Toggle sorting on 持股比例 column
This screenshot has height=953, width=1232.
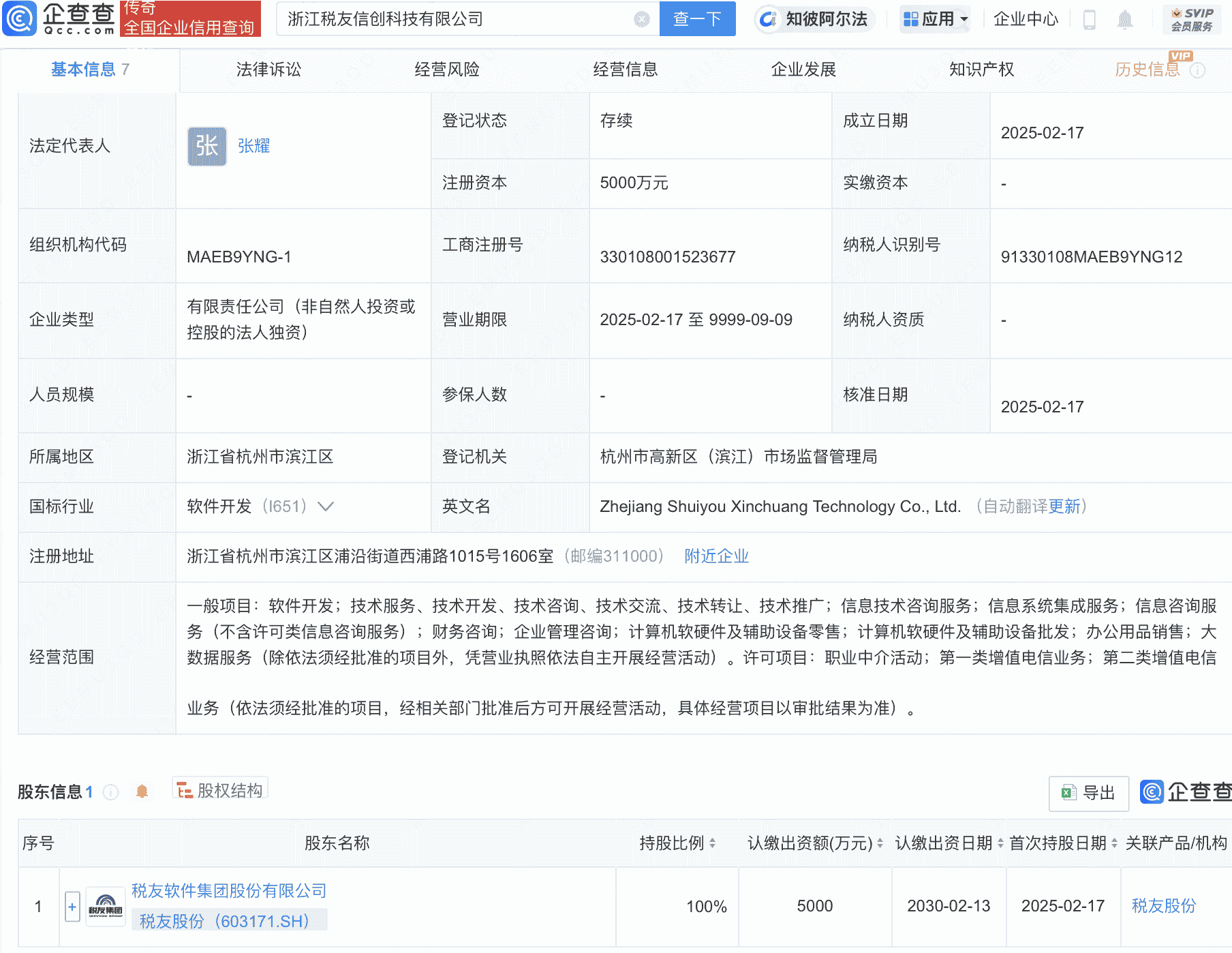[711, 843]
